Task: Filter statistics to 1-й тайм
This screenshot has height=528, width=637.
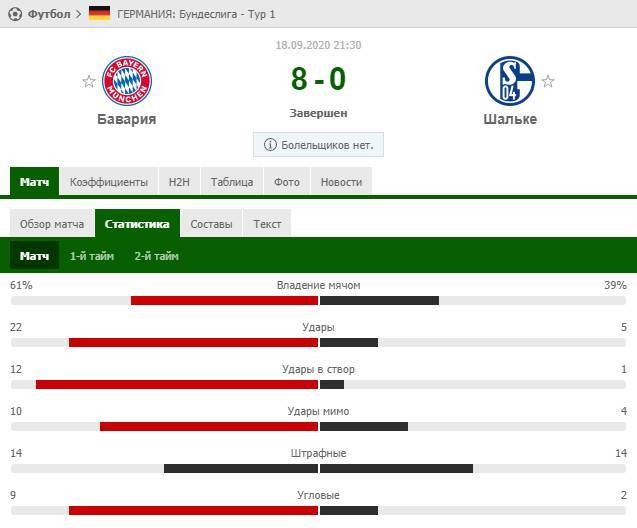Action: [x=92, y=256]
